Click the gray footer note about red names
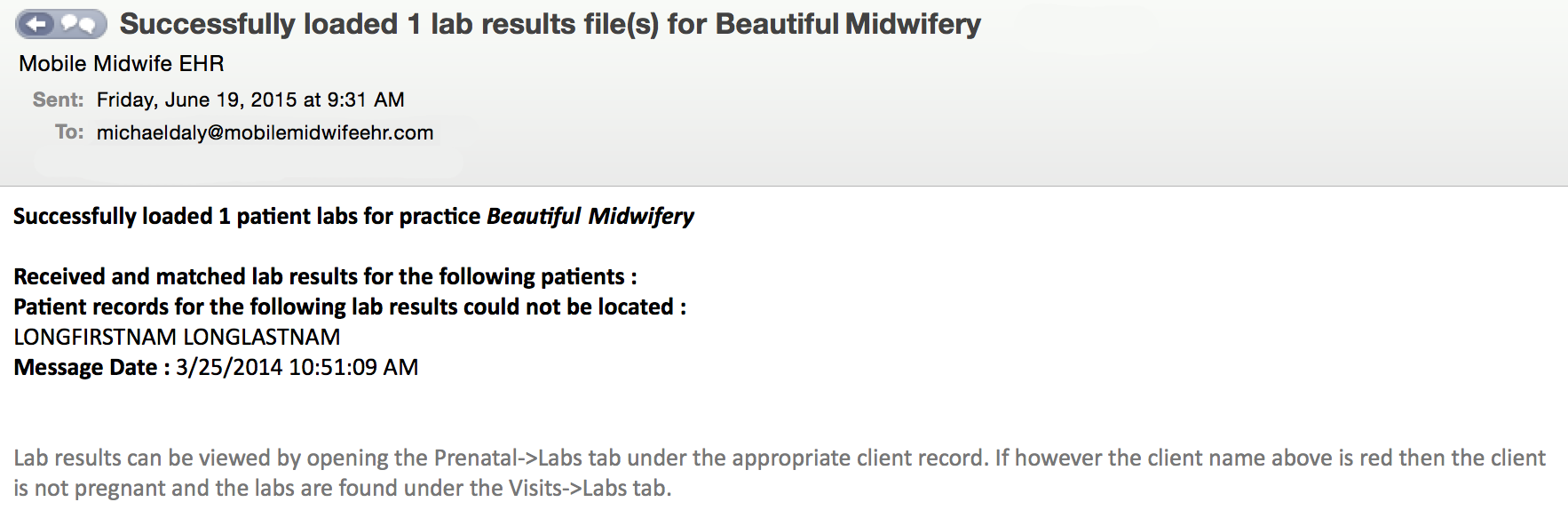The width and height of the screenshot is (1568, 526). coord(780,473)
